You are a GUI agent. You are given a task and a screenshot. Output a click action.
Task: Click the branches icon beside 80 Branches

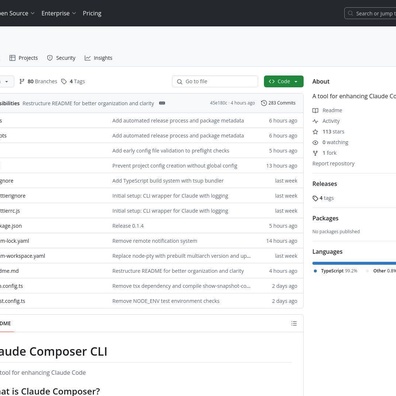[x=22, y=81]
